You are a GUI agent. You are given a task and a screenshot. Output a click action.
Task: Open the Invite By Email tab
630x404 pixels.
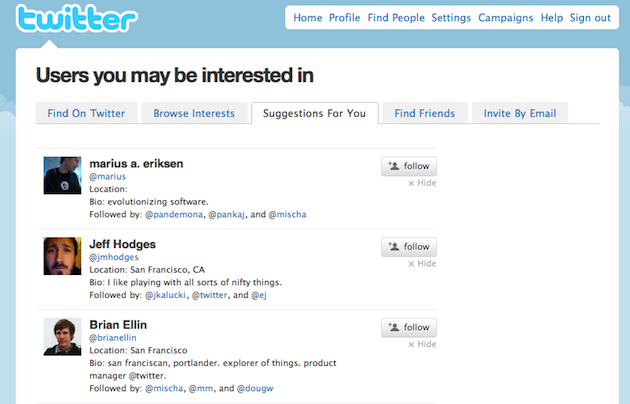point(520,113)
